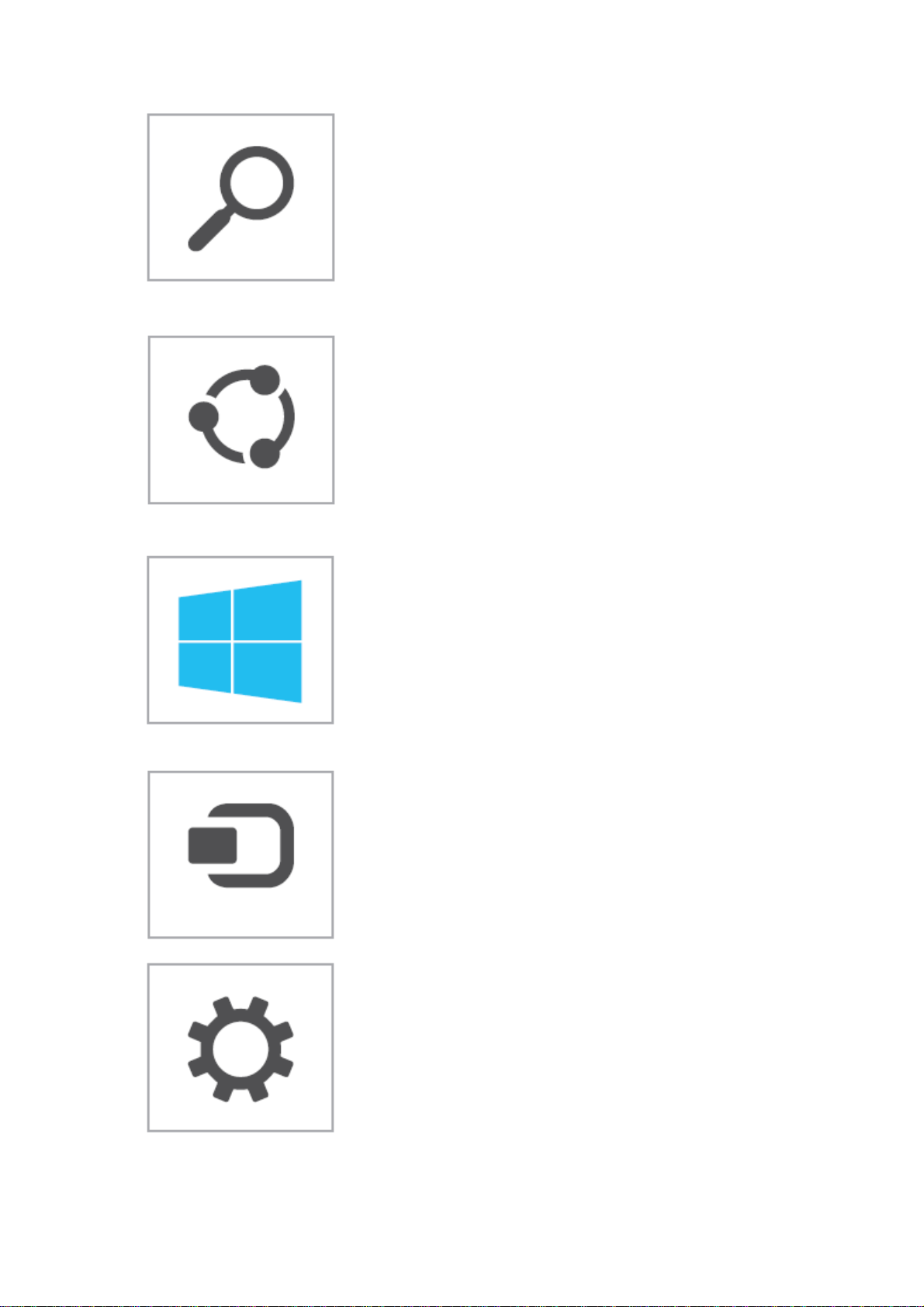Tap the top charm showing a magnifying glass
This screenshot has width=924, height=1307.
point(241,197)
